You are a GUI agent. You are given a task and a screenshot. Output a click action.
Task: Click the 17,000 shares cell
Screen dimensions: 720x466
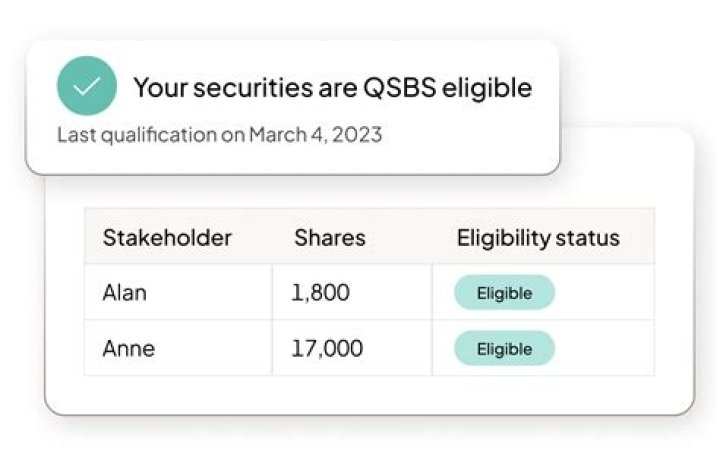(327, 349)
